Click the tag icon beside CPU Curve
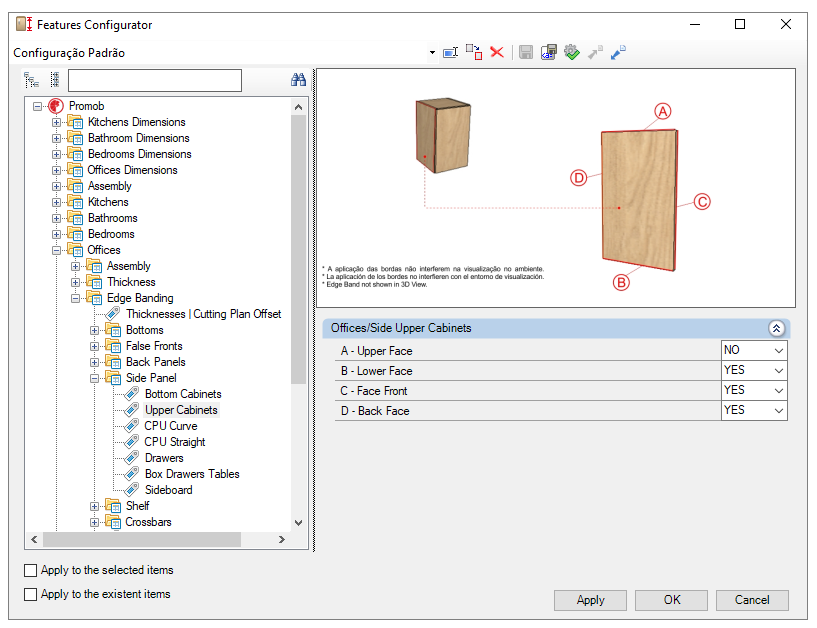The height and width of the screenshot is (628, 817). (132, 426)
